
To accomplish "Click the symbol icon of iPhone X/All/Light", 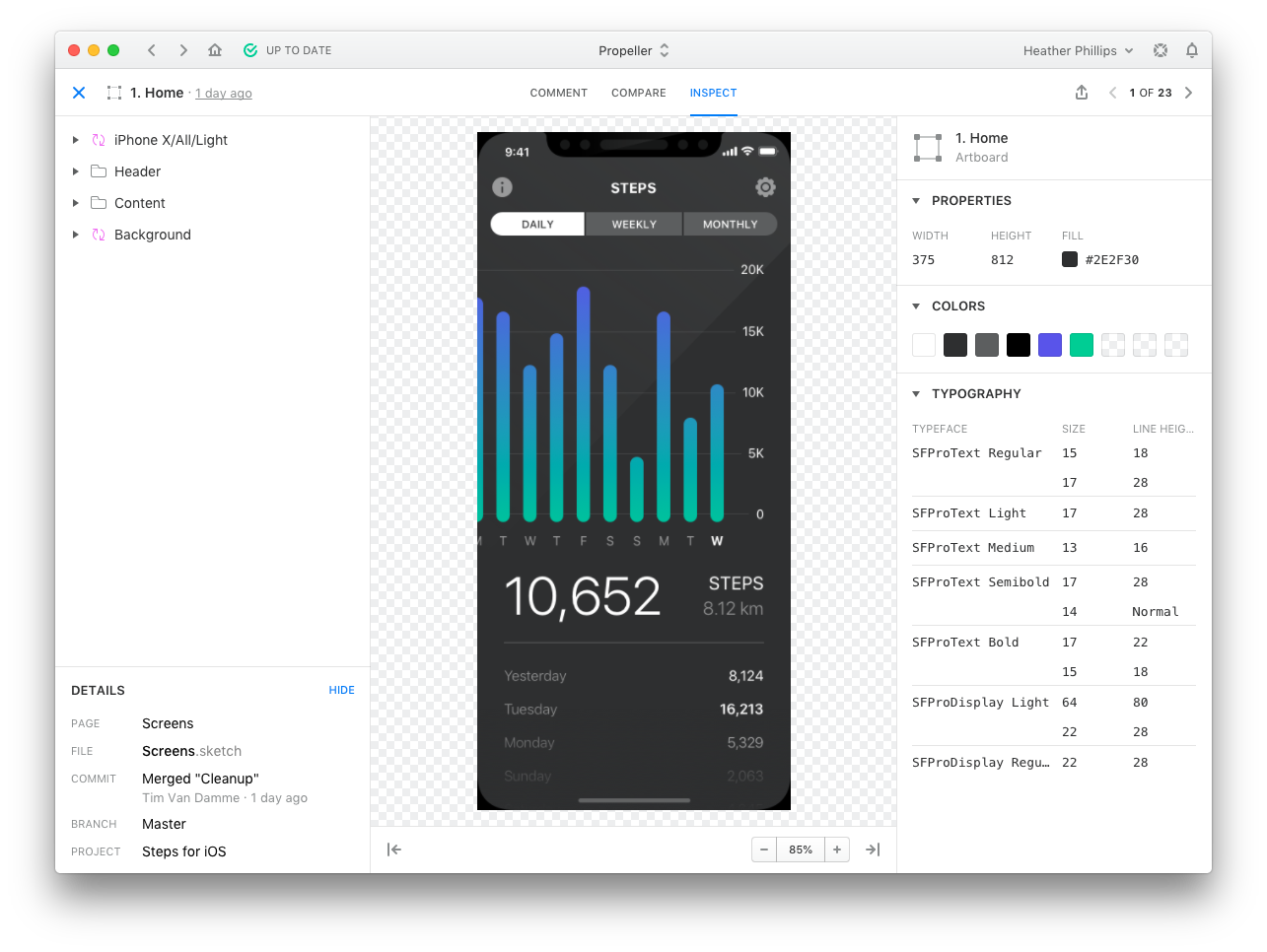I will pos(99,140).
